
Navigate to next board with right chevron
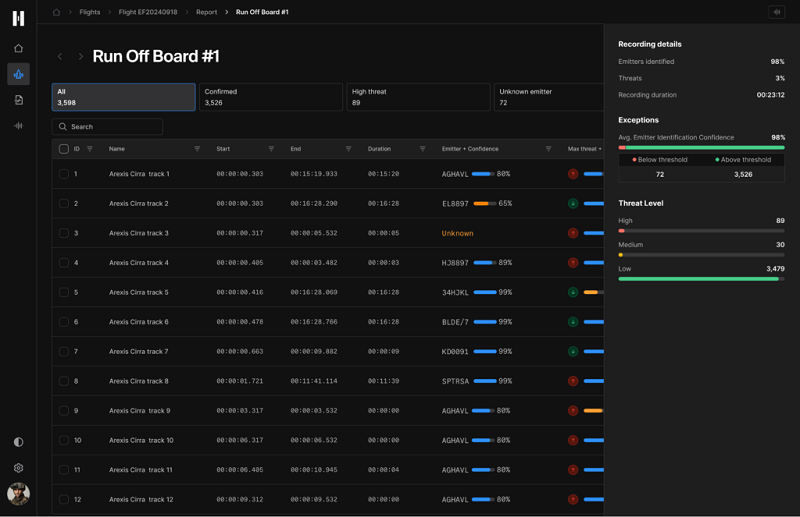[81, 57]
